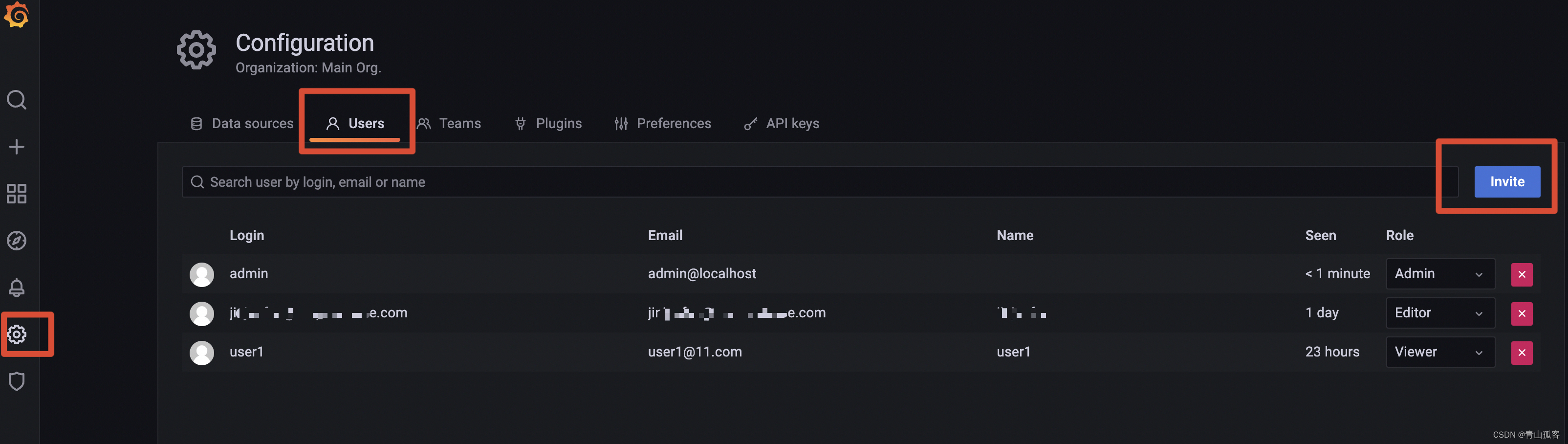The width and height of the screenshot is (1568, 444).
Task: Open the Dashboards grid icon
Action: [17, 194]
